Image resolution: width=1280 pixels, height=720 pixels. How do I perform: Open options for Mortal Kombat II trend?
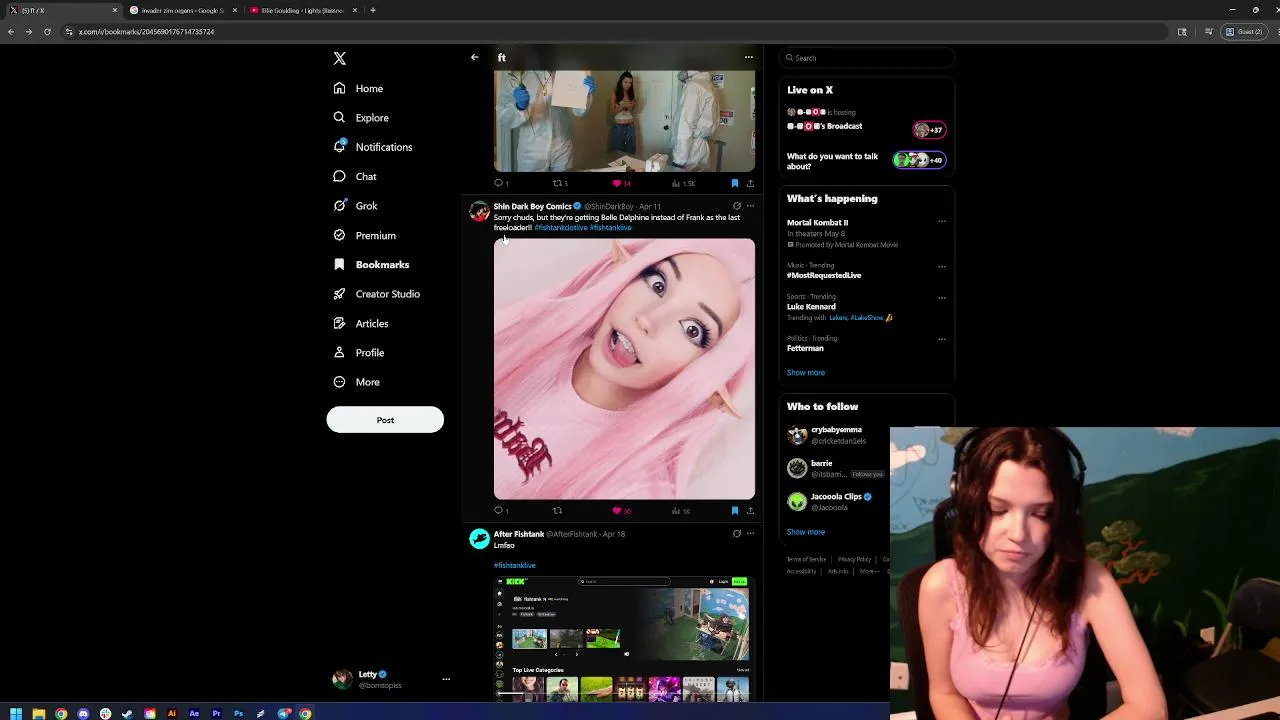[942, 222]
